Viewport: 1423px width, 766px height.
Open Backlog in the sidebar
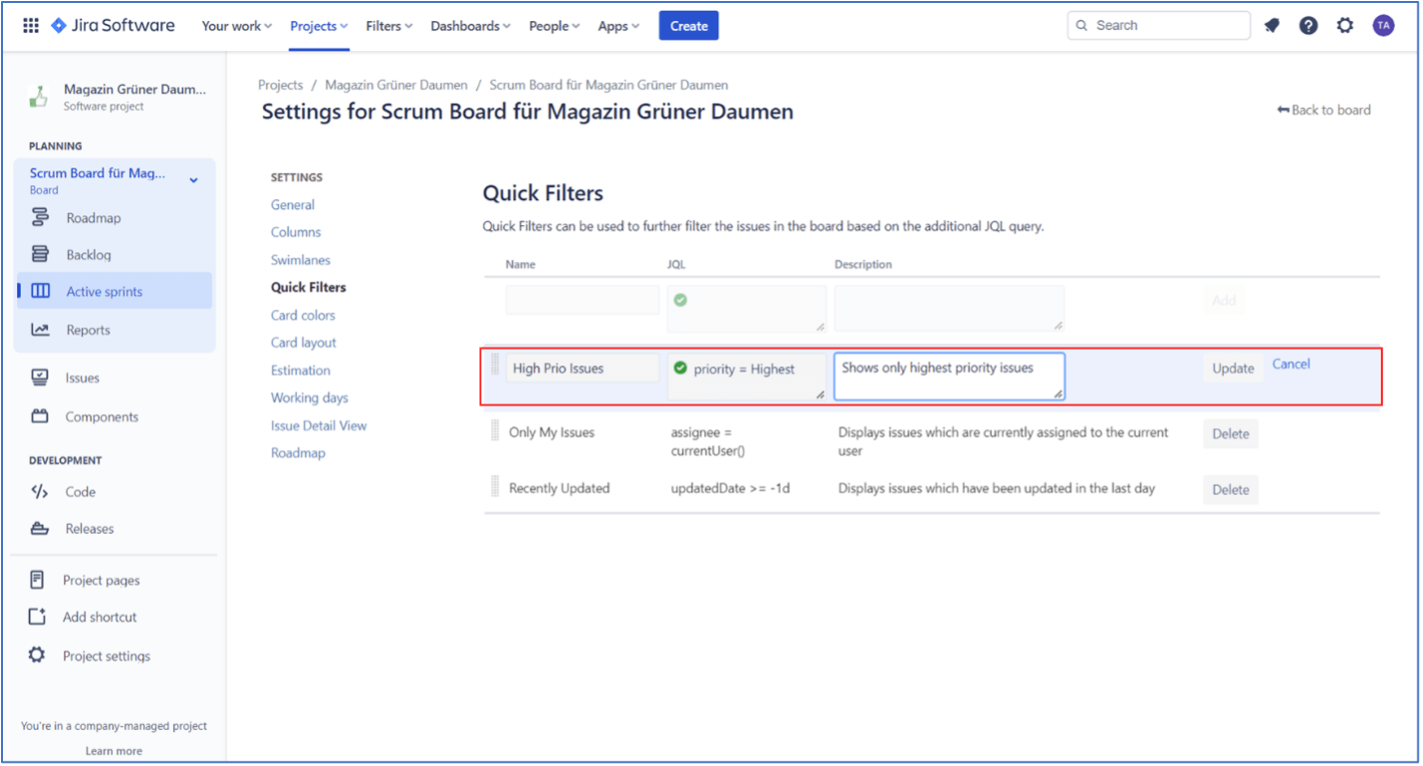pyautogui.click(x=88, y=255)
